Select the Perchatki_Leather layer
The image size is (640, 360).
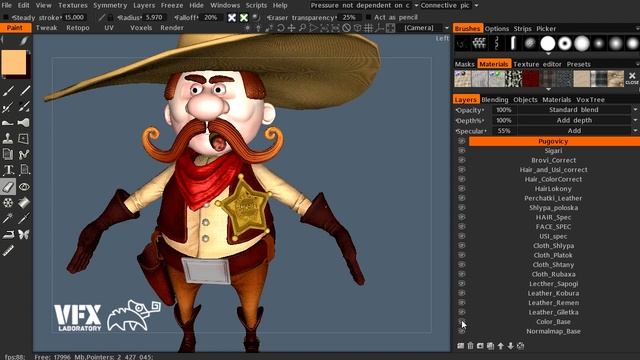click(553, 198)
